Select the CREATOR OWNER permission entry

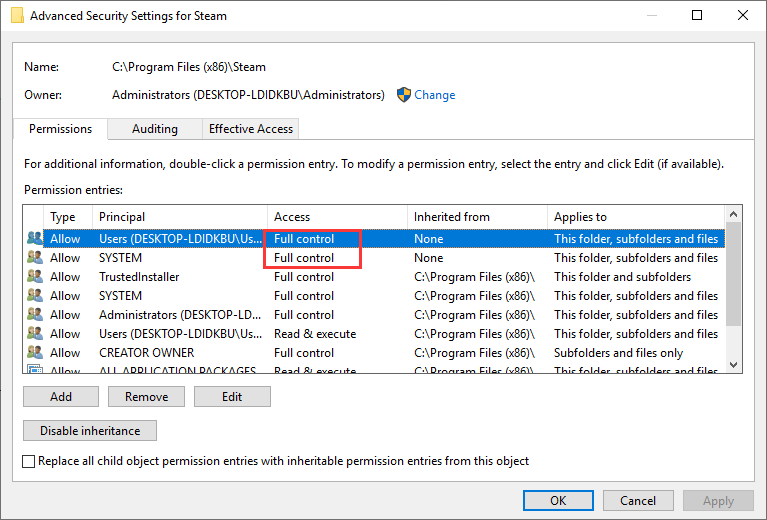(374, 353)
